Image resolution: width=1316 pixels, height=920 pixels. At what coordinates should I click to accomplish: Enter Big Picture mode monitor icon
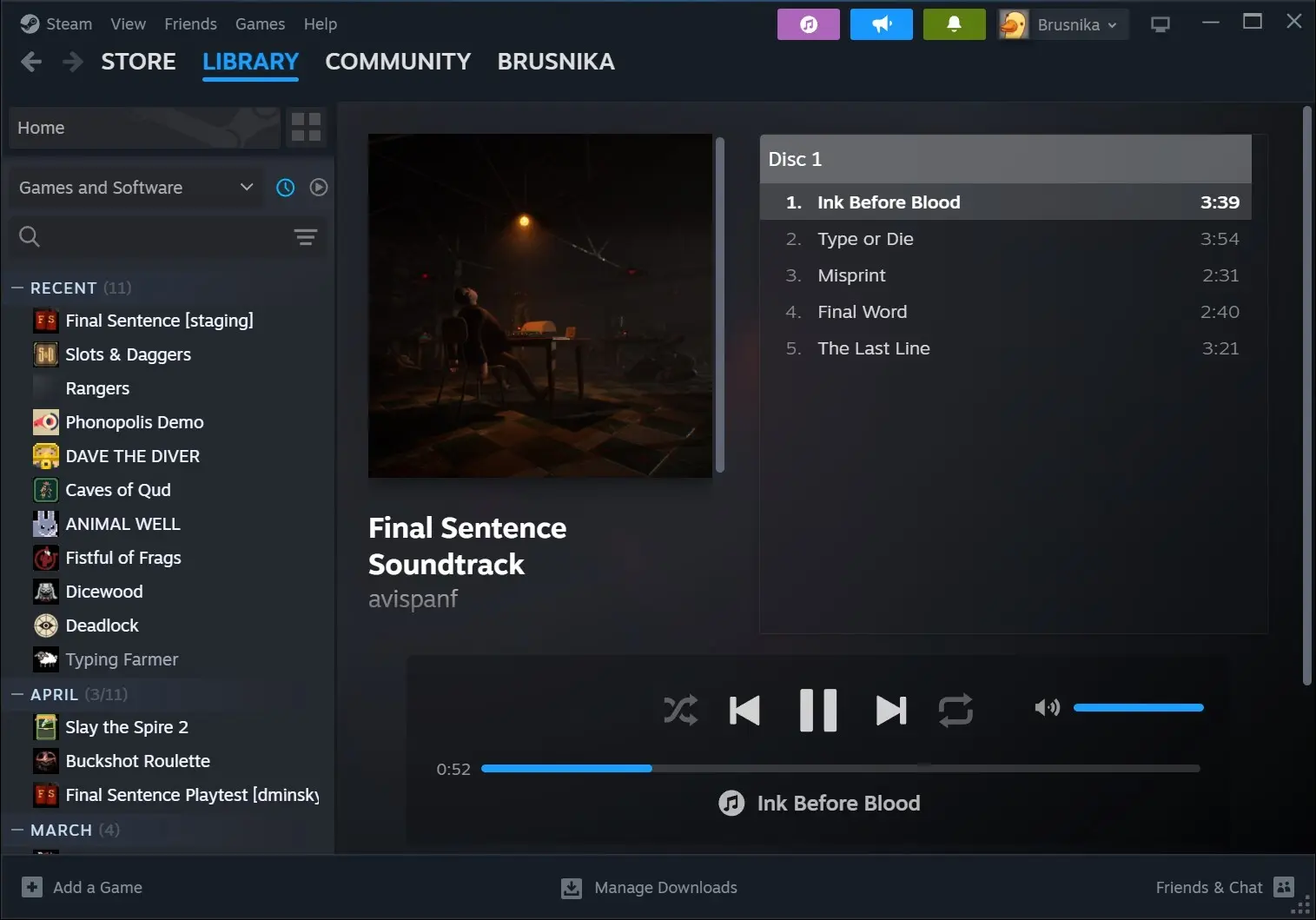coord(1160,24)
